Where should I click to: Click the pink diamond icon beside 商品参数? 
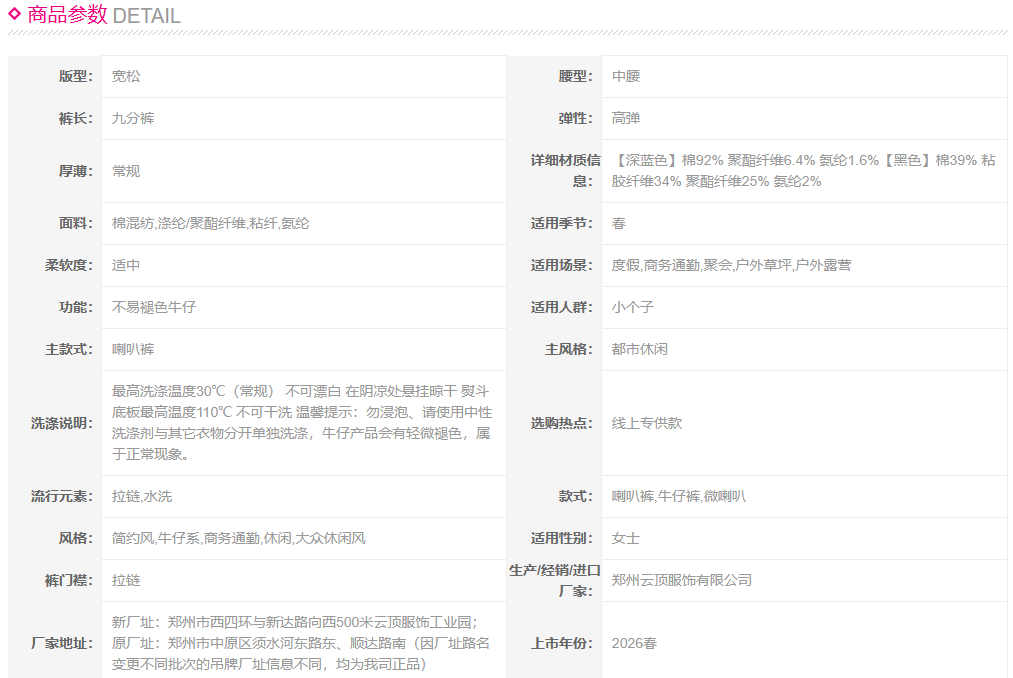click(x=14, y=13)
